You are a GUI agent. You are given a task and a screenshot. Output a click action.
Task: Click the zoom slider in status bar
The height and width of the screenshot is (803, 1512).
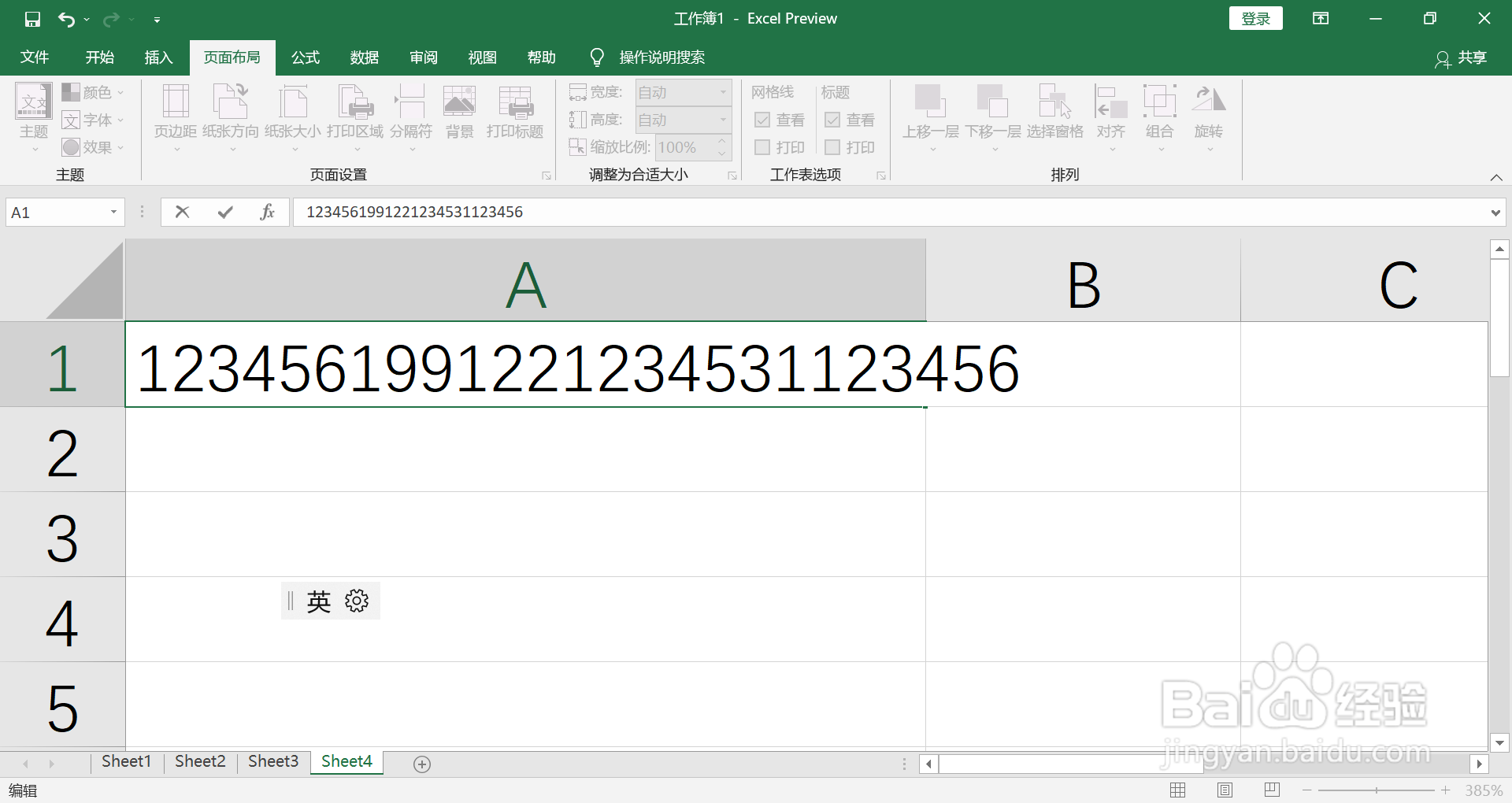point(1377,790)
